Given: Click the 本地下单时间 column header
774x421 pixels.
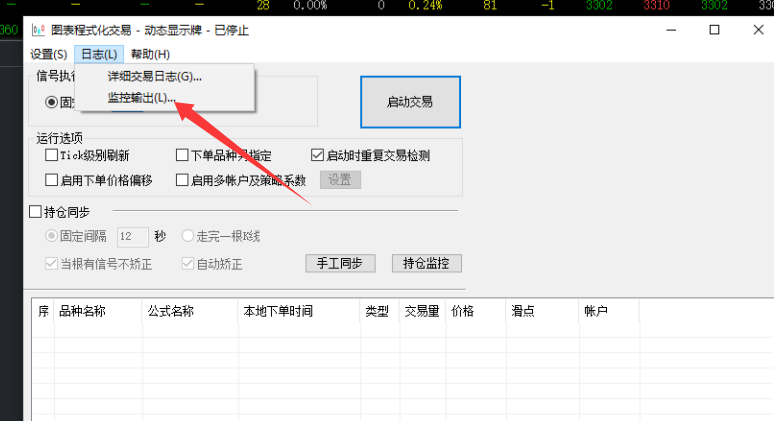Looking at the screenshot, I should (x=299, y=311).
